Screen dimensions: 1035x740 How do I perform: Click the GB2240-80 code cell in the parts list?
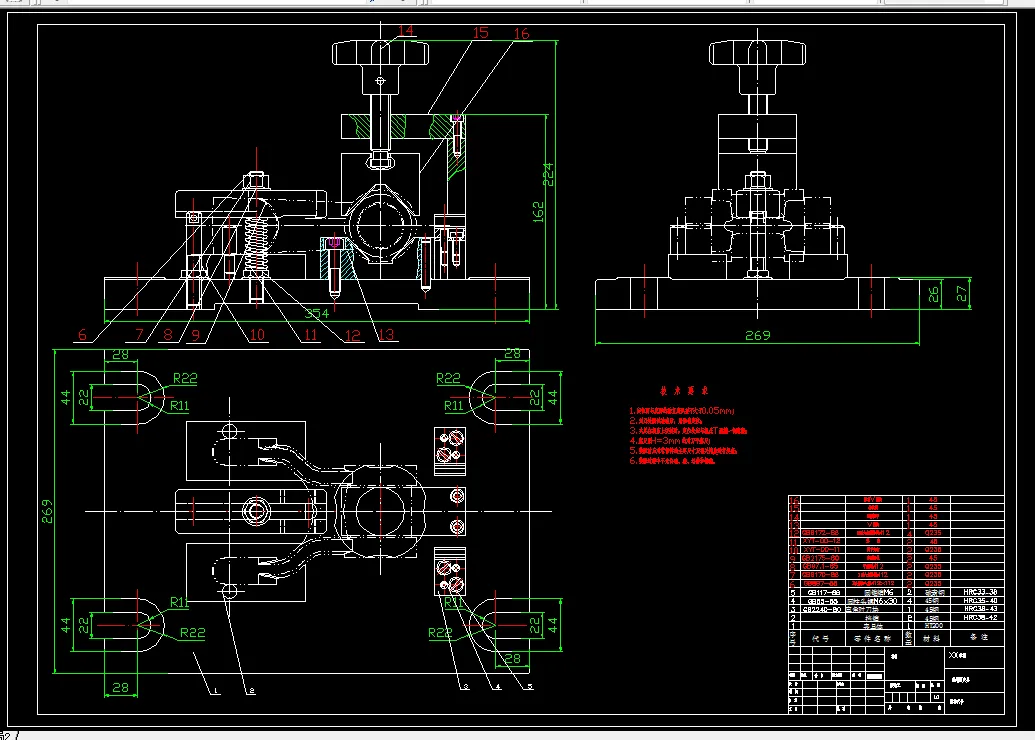point(822,609)
